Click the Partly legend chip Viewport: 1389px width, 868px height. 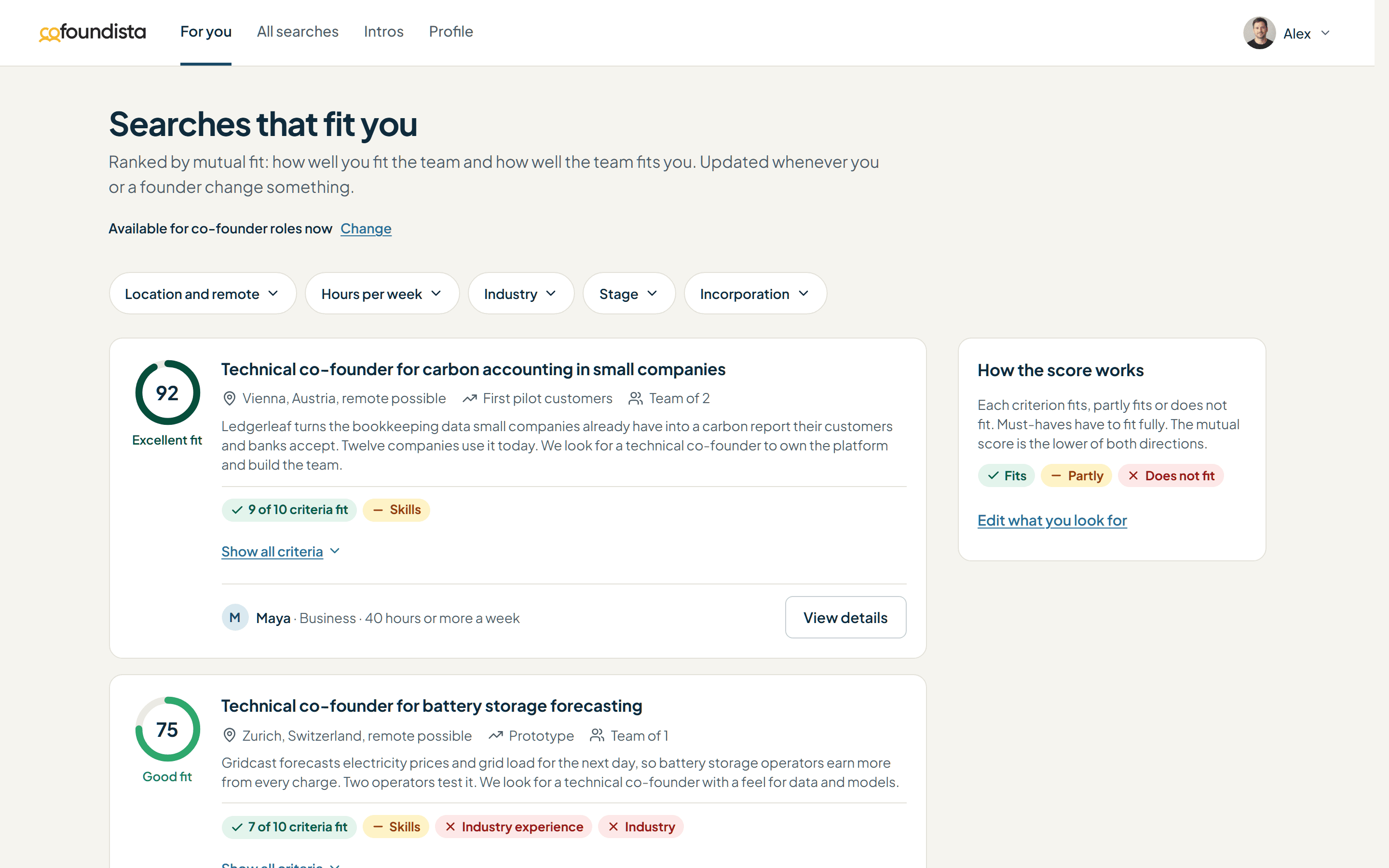tap(1076, 475)
